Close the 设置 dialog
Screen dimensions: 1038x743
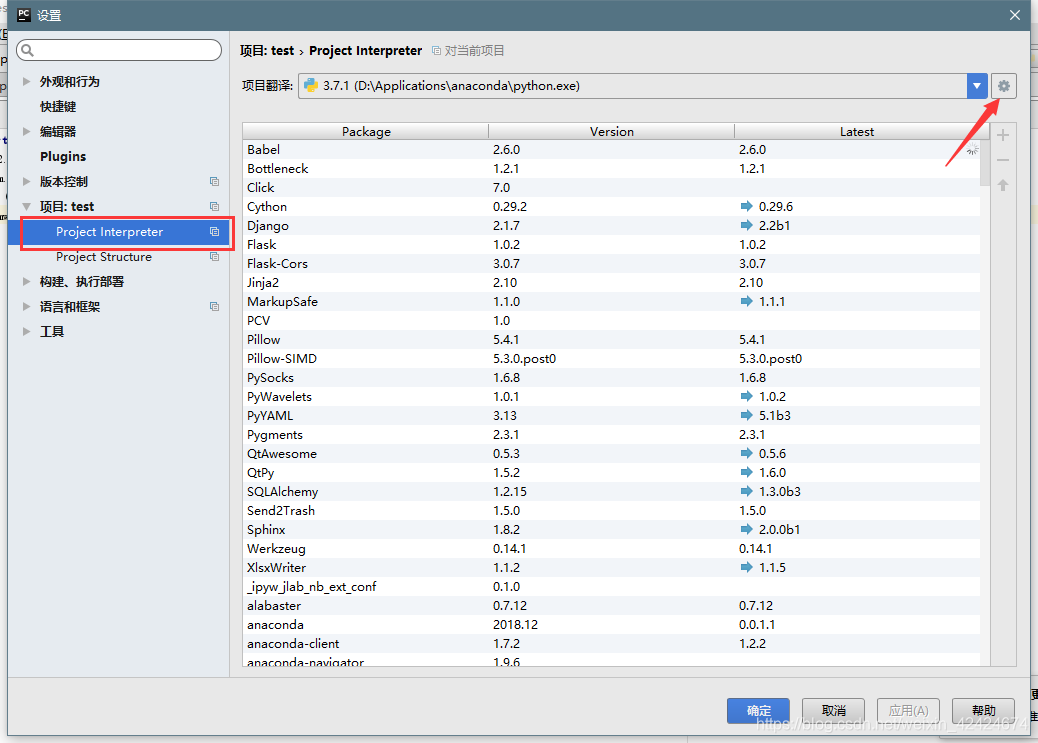[1015, 15]
